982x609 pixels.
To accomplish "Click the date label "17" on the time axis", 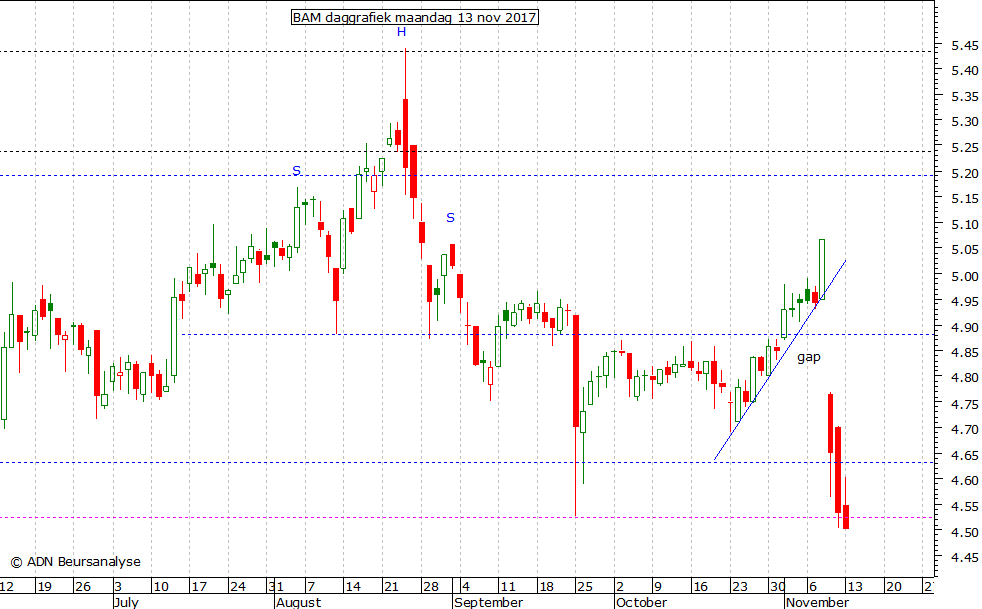I will 199,587.
